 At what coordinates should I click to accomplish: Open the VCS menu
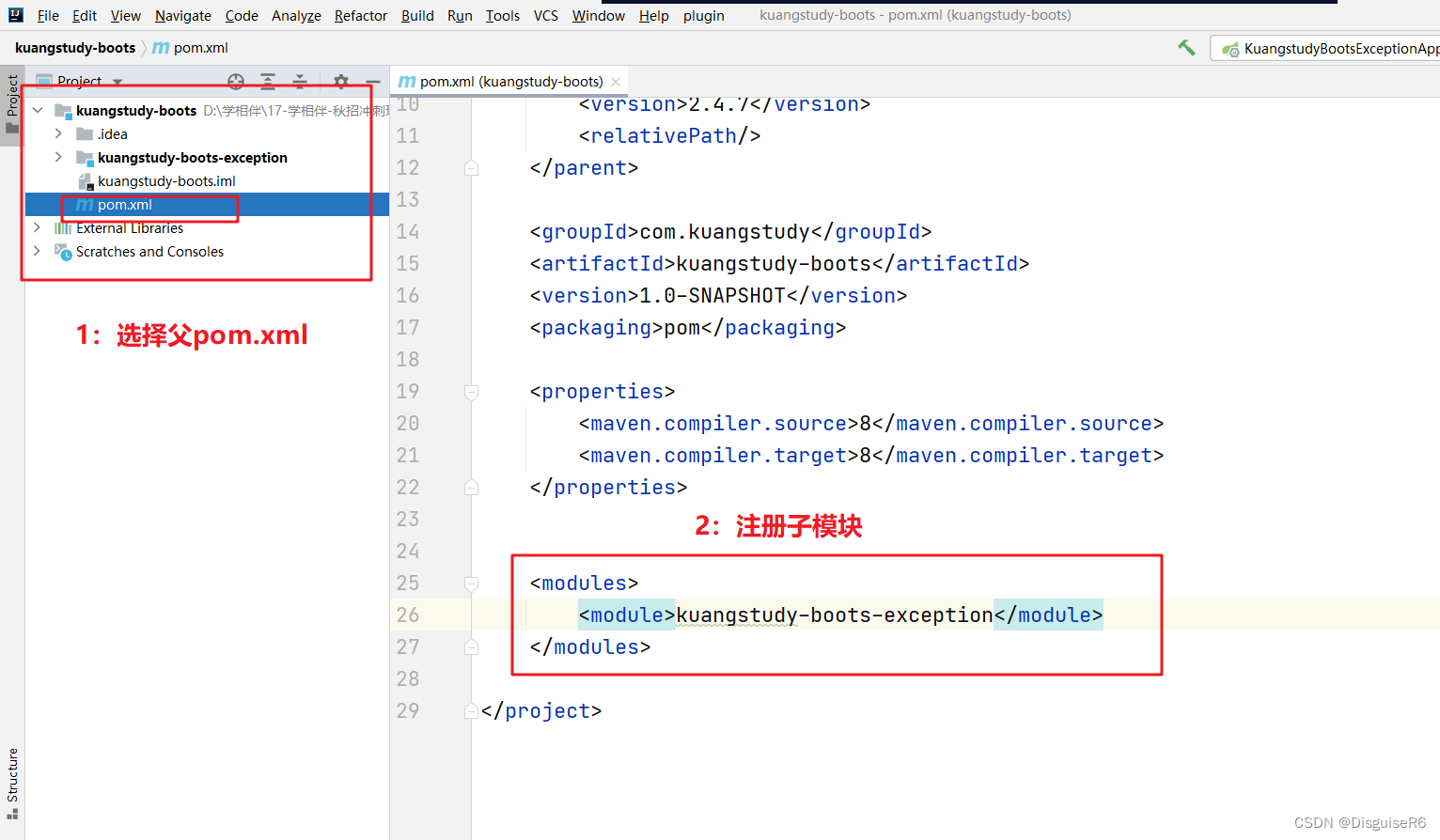coord(546,15)
